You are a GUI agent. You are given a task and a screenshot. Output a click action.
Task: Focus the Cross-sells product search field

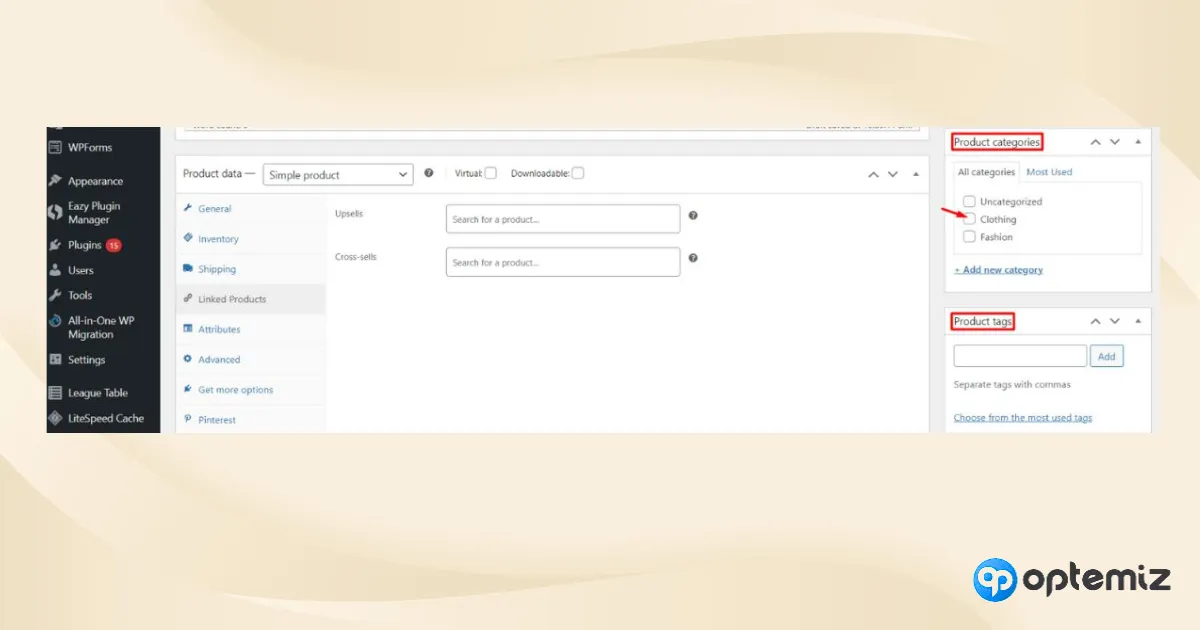click(563, 262)
